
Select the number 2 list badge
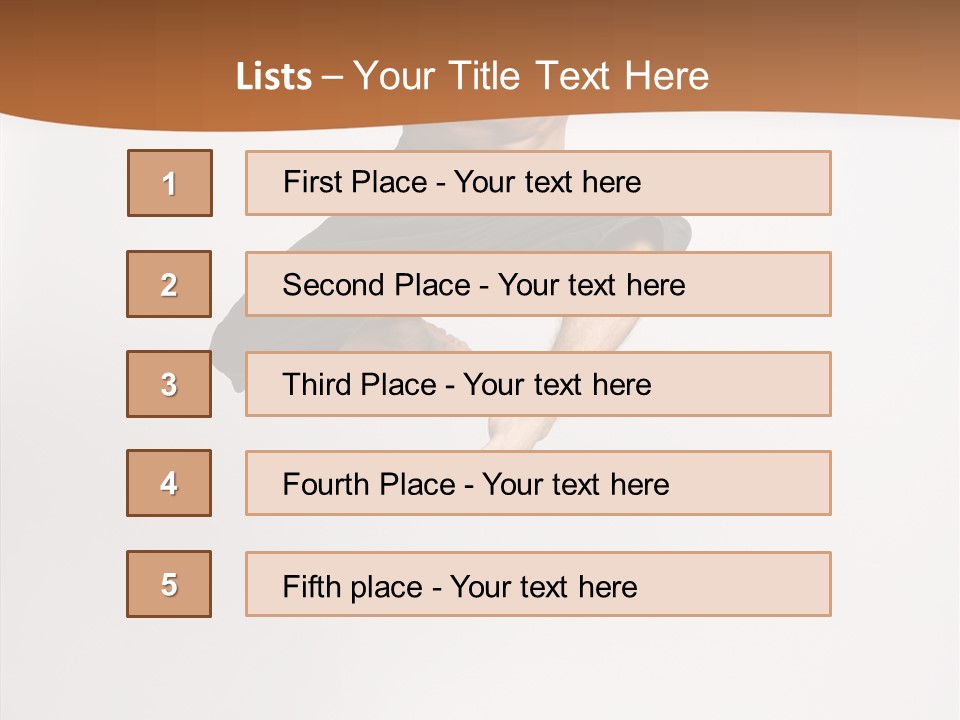click(x=169, y=284)
